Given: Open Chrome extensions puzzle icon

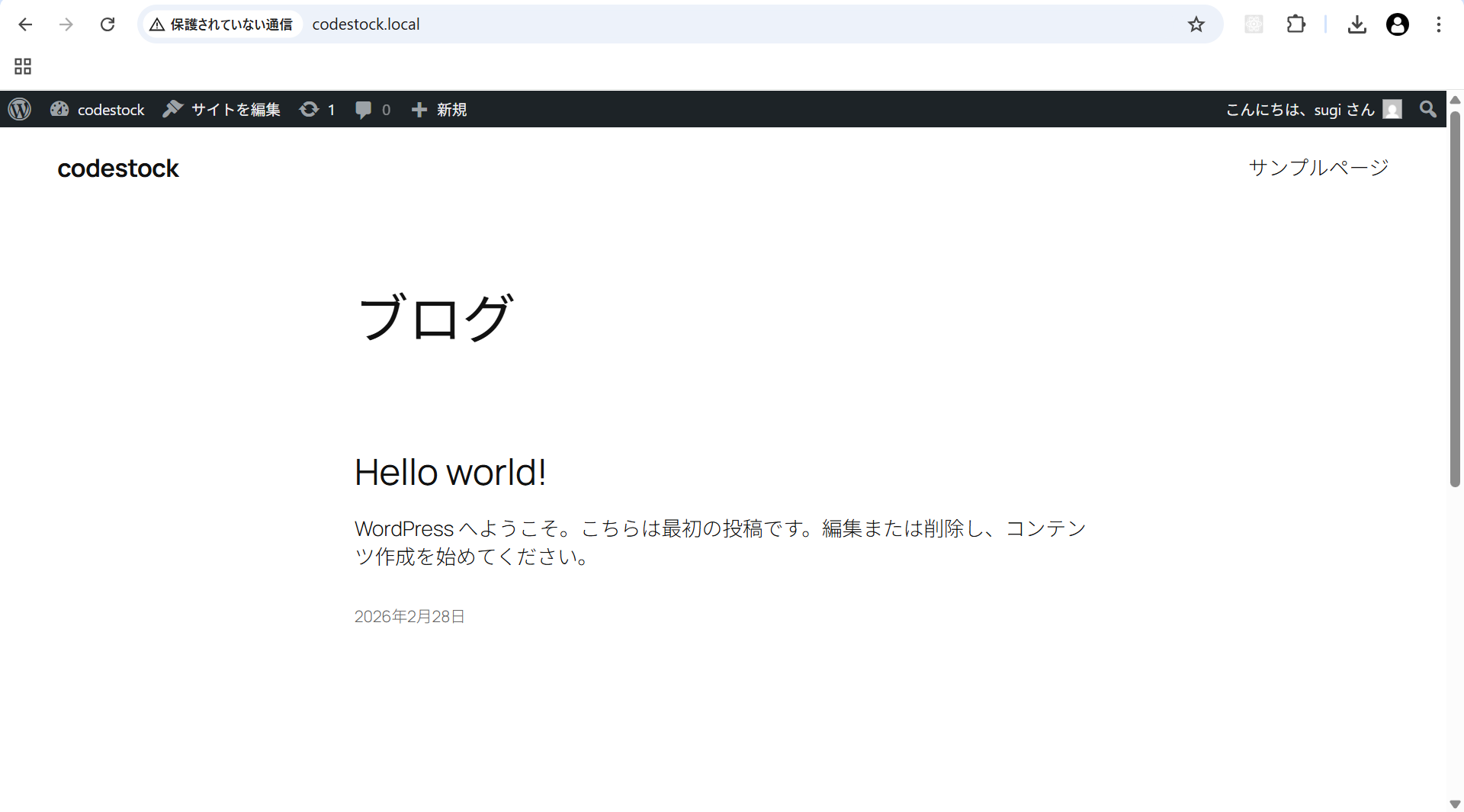Looking at the screenshot, I should tap(1296, 24).
